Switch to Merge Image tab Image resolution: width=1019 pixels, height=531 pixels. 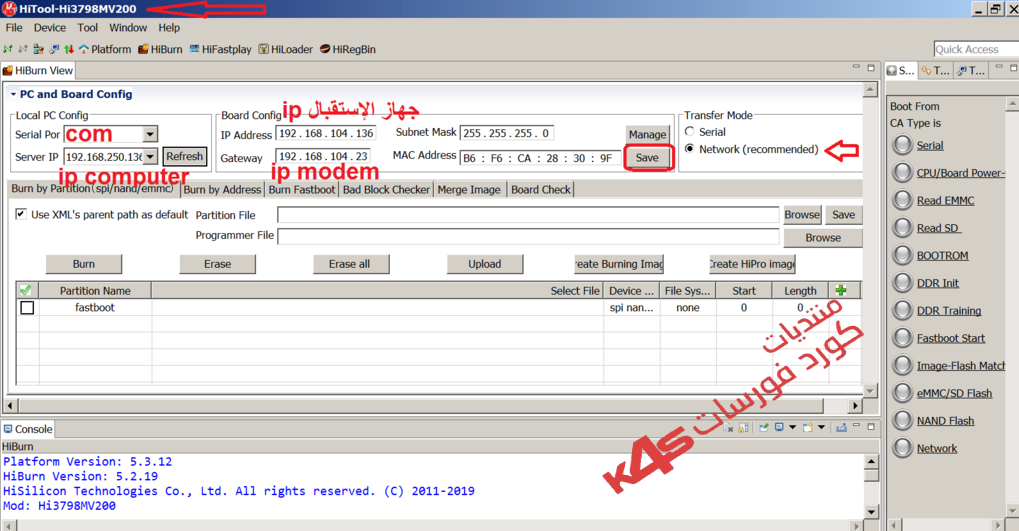pos(469,189)
